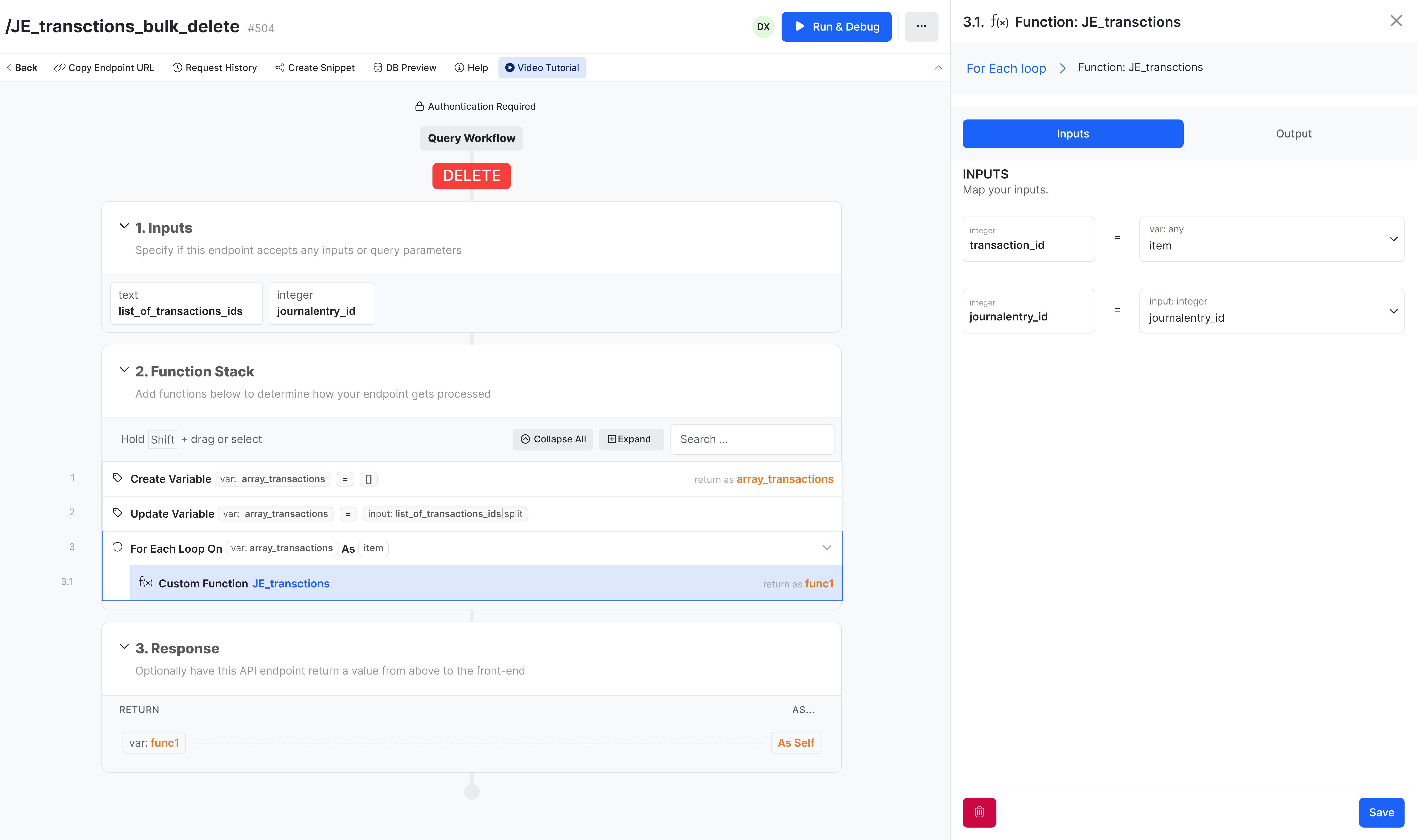The image size is (1417, 840).
Task: Click the Custom Function f(x) icon
Action: pos(145,582)
